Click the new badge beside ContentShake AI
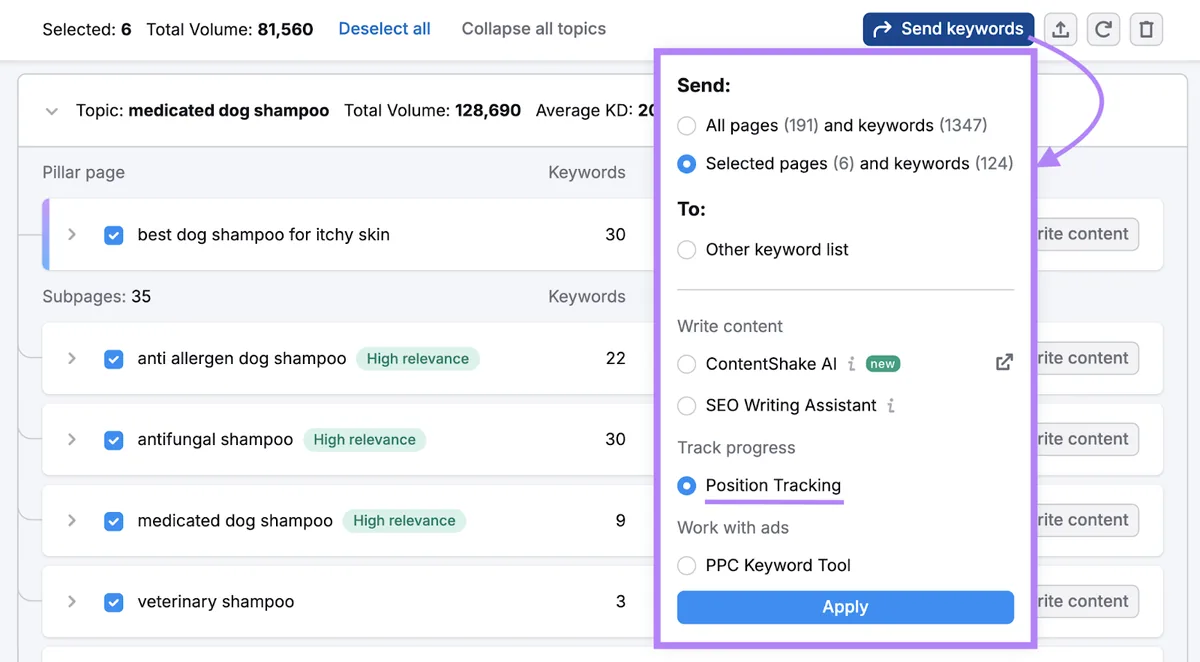This screenshot has height=662, width=1200. click(883, 364)
